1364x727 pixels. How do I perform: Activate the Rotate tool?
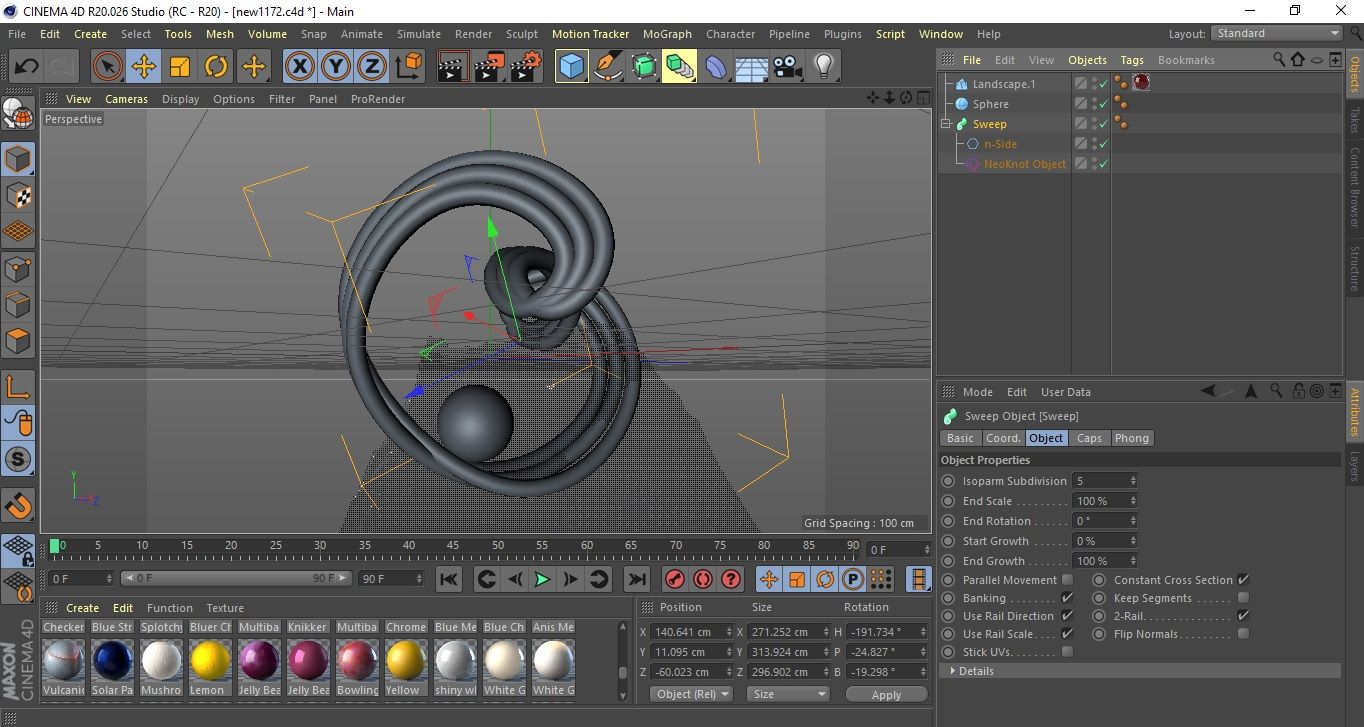pyautogui.click(x=216, y=67)
